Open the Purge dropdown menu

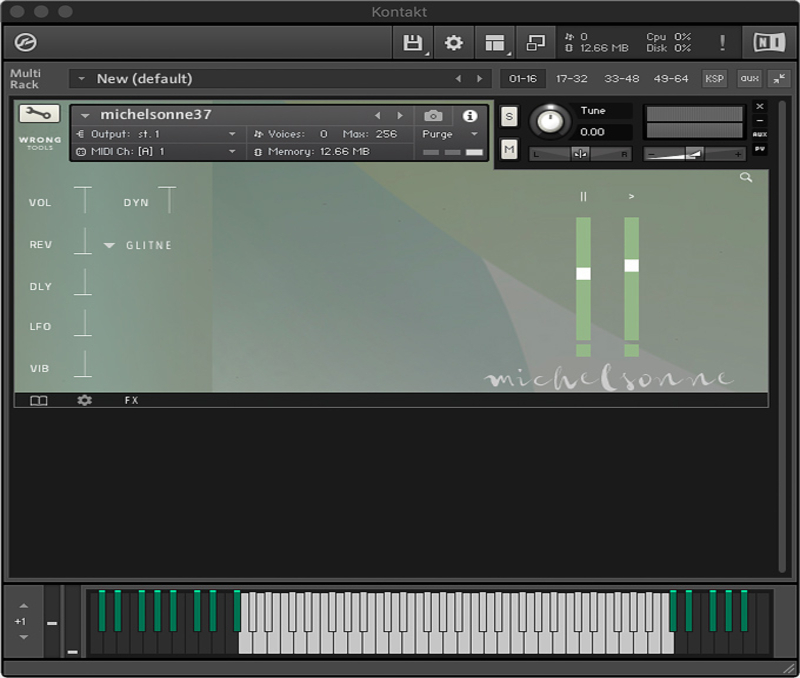point(474,134)
